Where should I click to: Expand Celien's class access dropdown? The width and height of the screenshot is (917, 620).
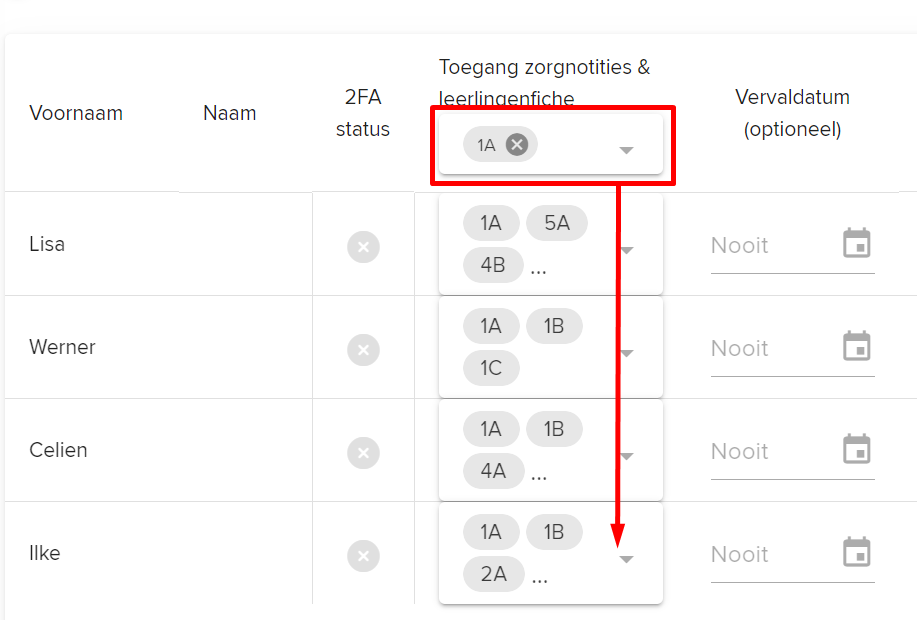pos(628,456)
